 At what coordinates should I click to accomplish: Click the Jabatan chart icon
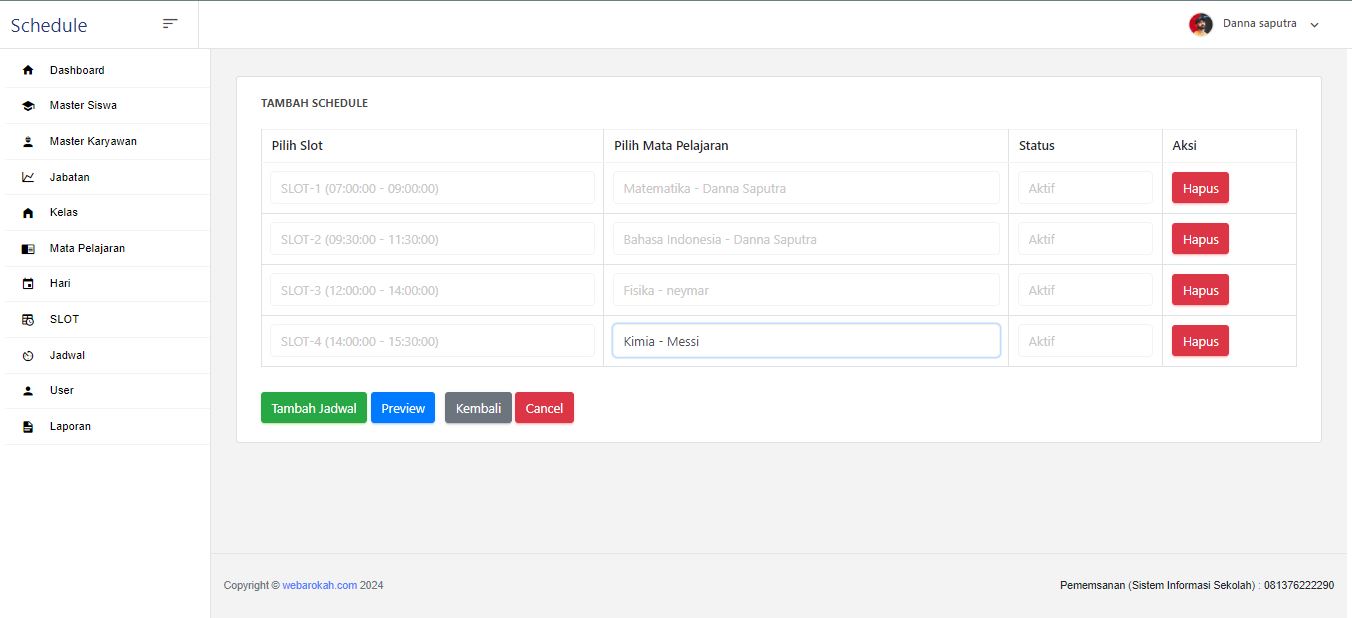point(28,177)
